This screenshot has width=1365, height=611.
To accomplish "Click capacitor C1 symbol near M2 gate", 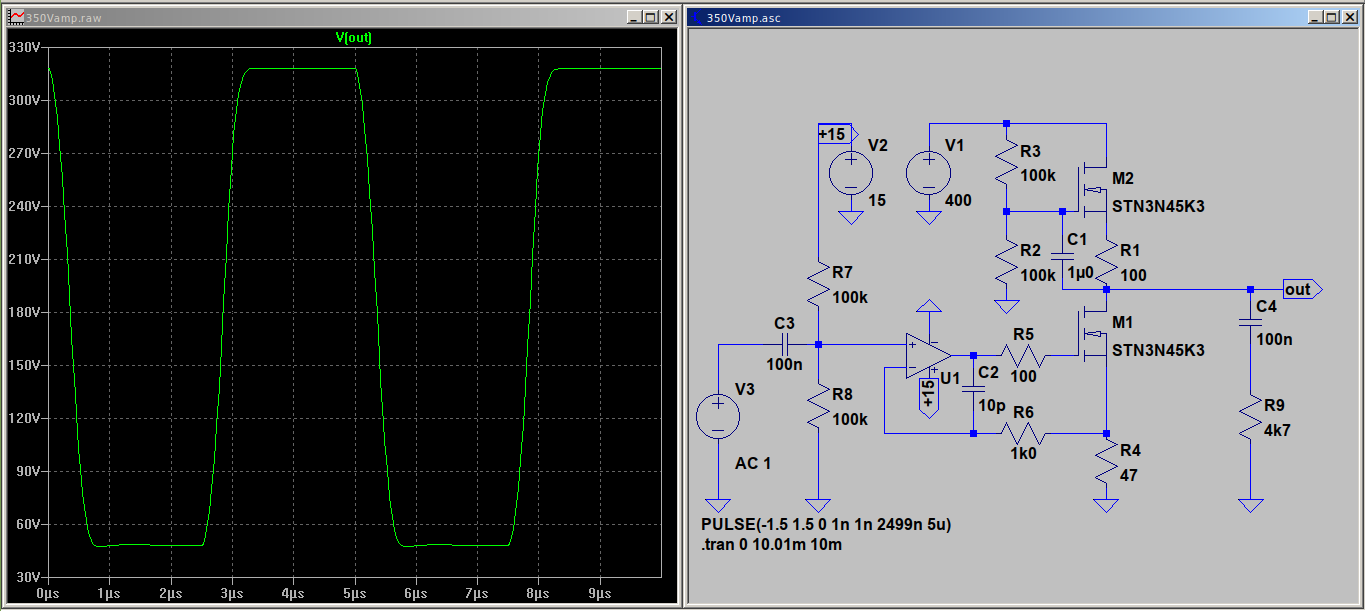I will [1062, 256].
